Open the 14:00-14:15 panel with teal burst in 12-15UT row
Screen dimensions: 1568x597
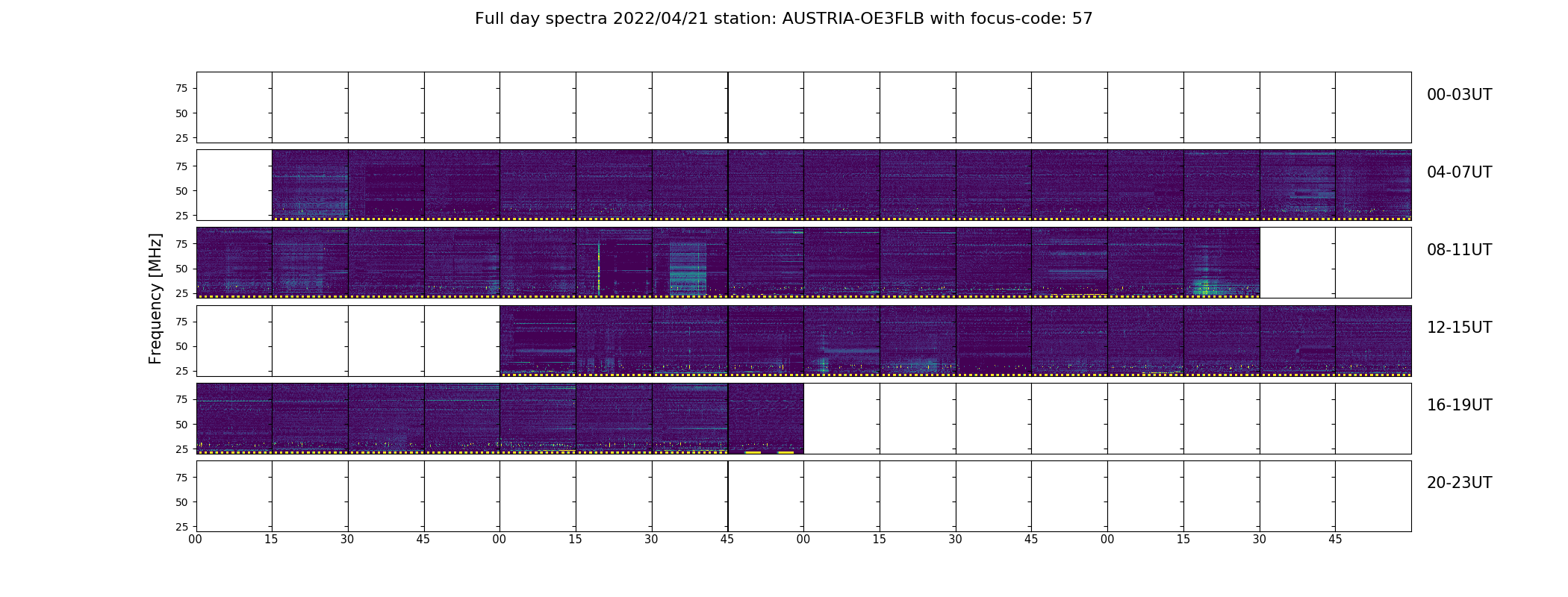tap(841, 340)
